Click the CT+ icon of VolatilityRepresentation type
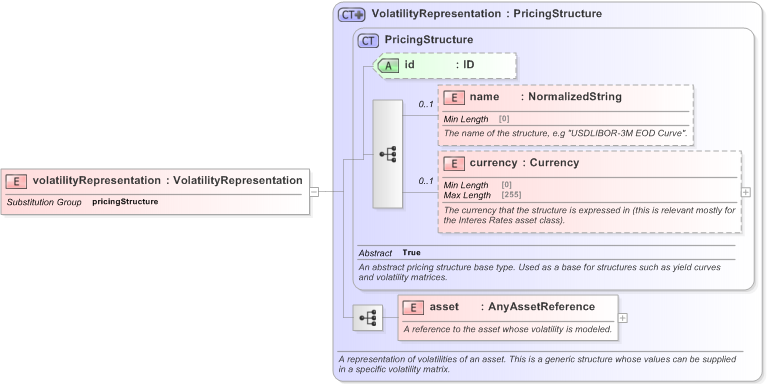Screen dimensions: 767x384 click(x=352, y=15)
